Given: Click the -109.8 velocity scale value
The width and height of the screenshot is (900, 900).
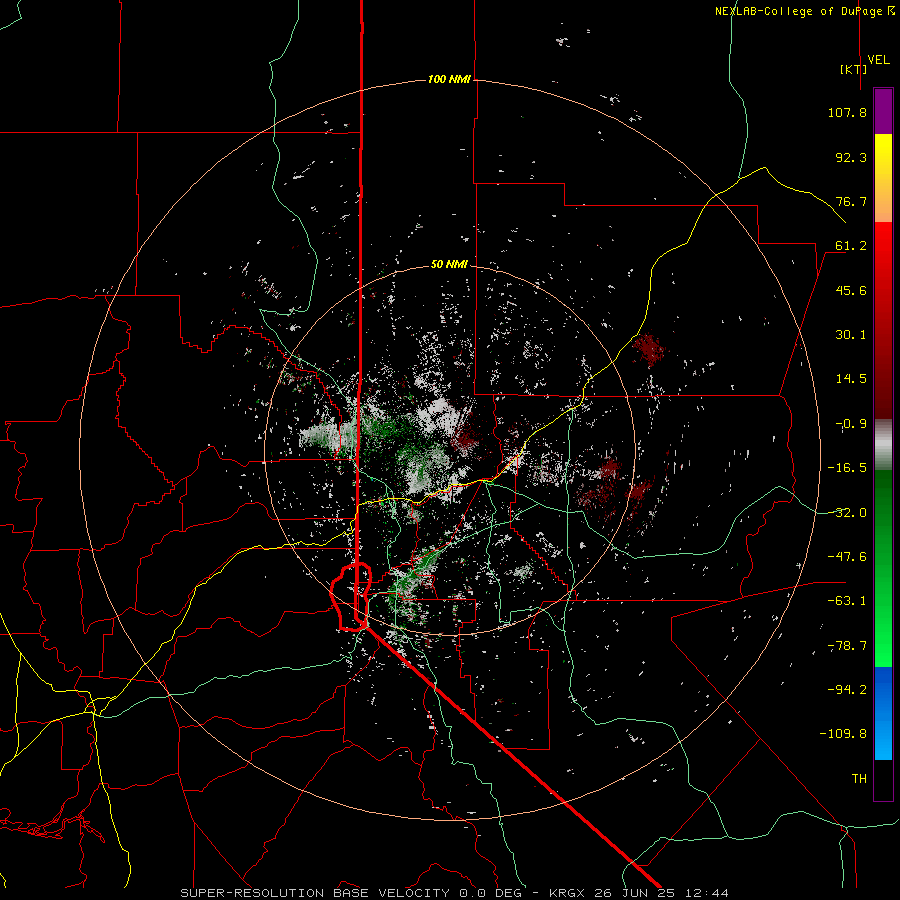Looking at the screenshot, I should click(x=843, y=734).
